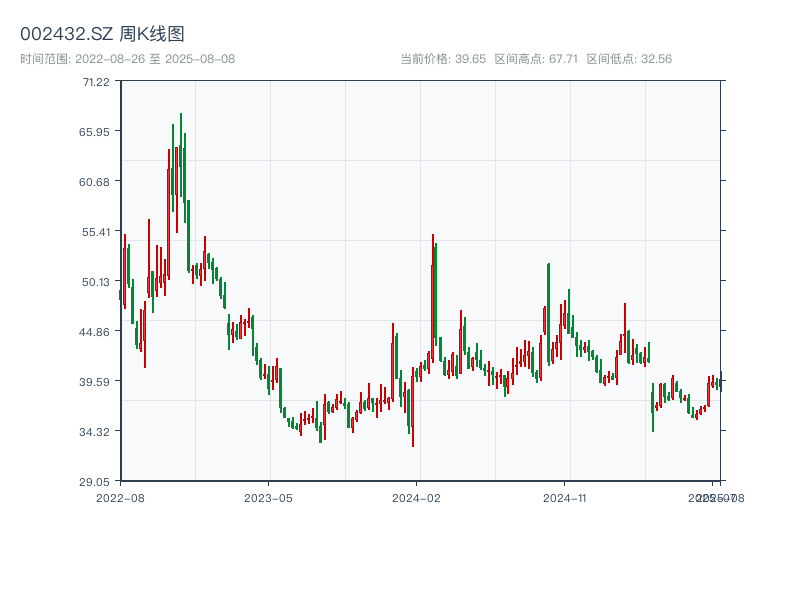This screenshot has width=800, height=600.
Task: Select the 时间范围 date range text
Action: [127, 59]
